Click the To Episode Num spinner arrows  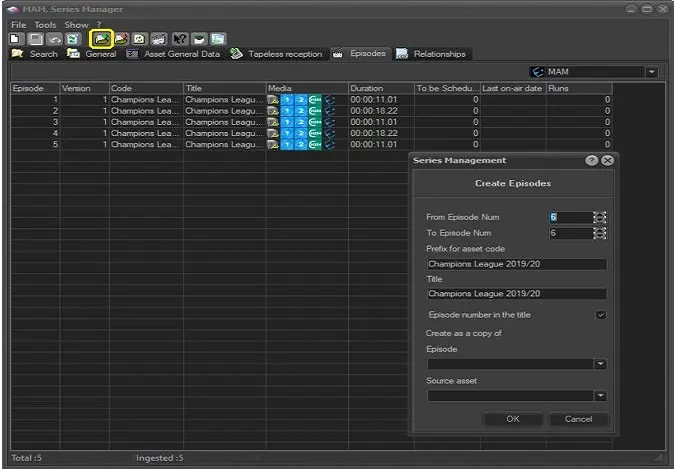tap(599, 233)
